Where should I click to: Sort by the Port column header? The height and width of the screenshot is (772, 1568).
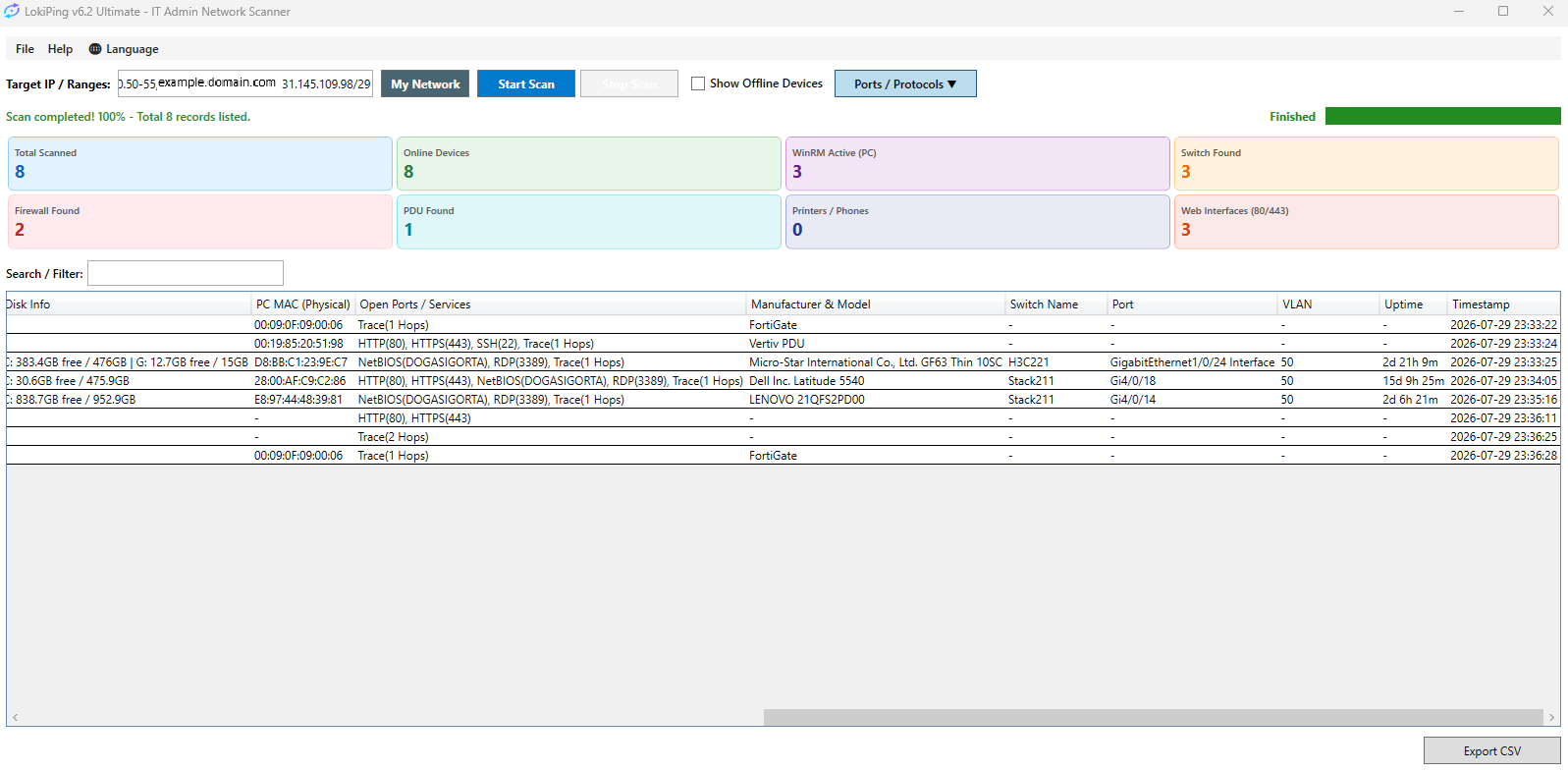pos(1193,304)
